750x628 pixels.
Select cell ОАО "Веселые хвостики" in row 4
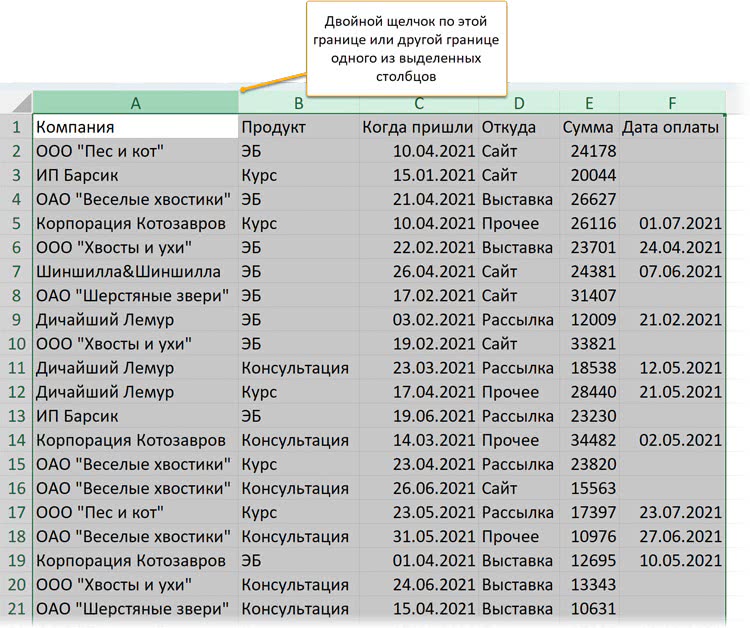pyautogui.click(x=135, y=199)
